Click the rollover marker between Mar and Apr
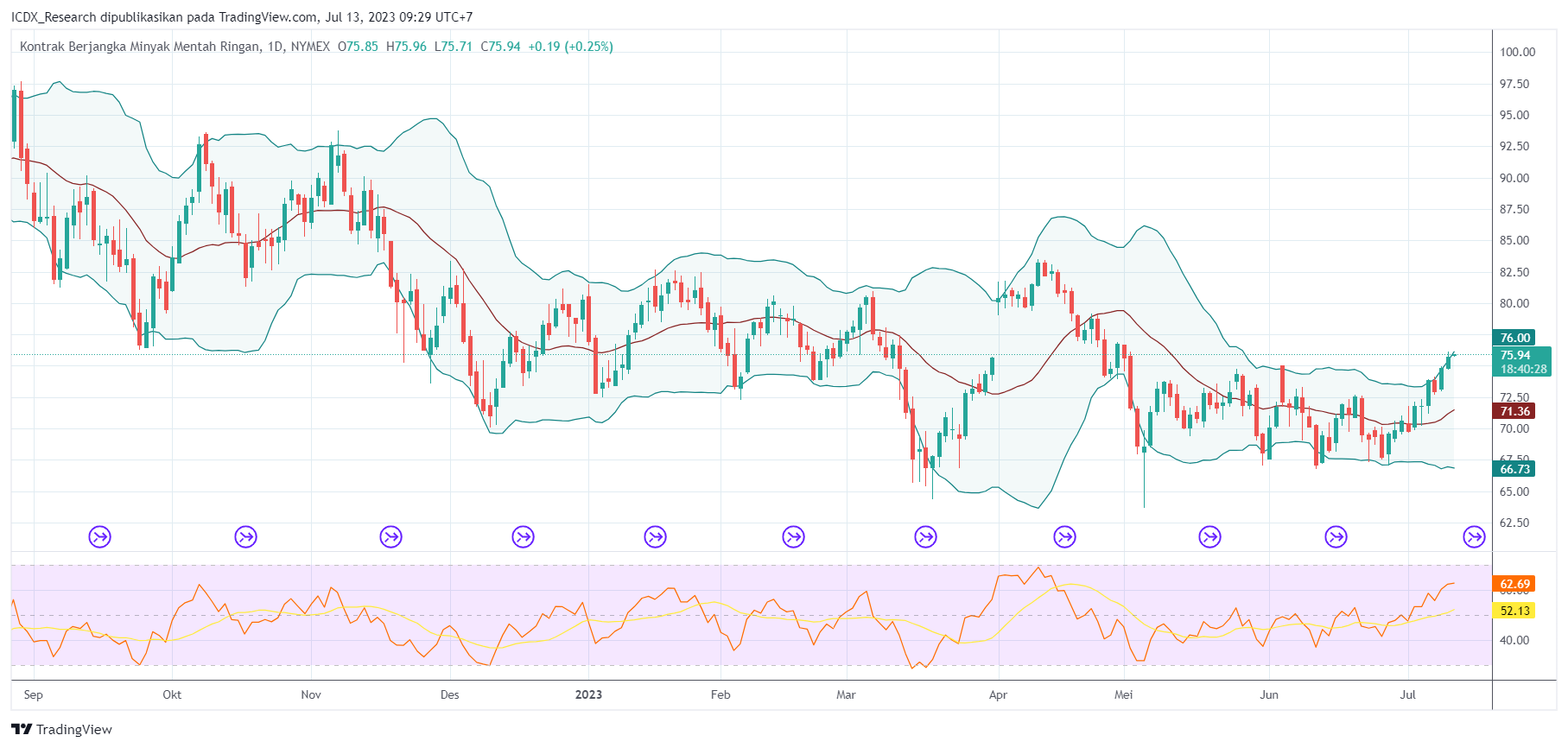The image size is (1568, 748). (x=926, y=537)
